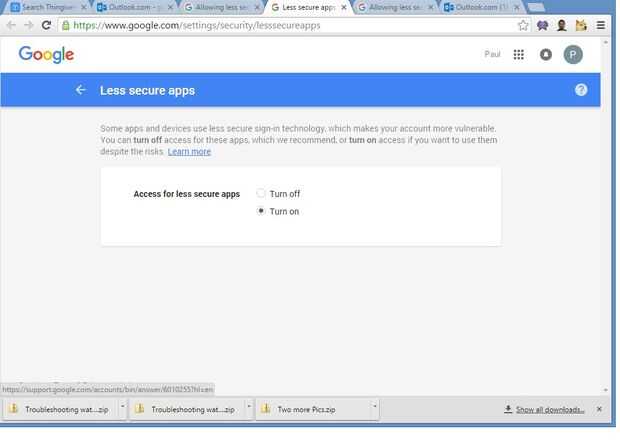
Task: Expand options for second Troubleshooting zip download
Action: pos(249,406)
